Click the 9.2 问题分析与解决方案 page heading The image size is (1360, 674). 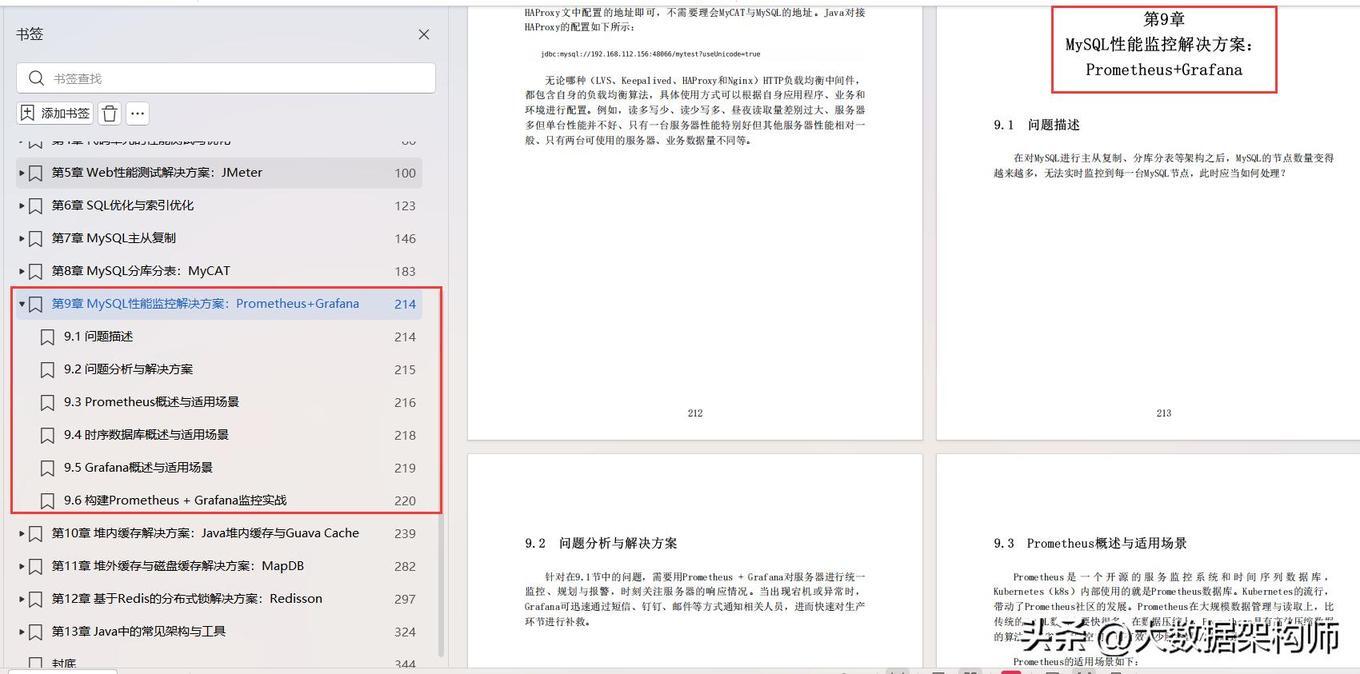coord(601,543)
